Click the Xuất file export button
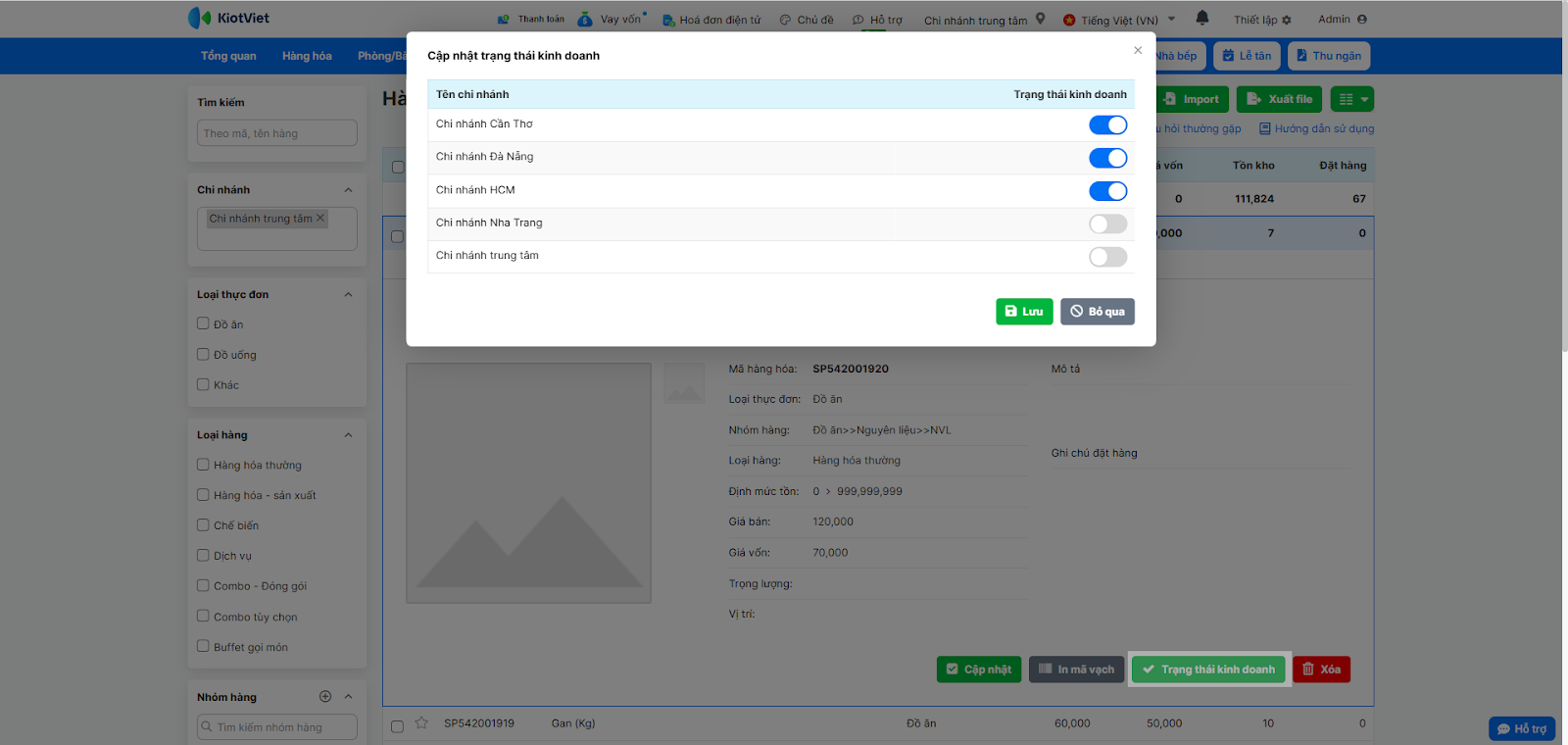 point(1279,99)
